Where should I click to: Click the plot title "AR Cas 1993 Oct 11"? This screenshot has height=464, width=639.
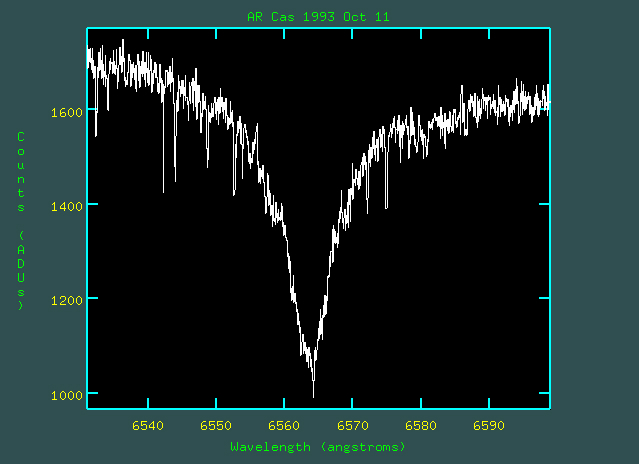[x=318, y=17]
